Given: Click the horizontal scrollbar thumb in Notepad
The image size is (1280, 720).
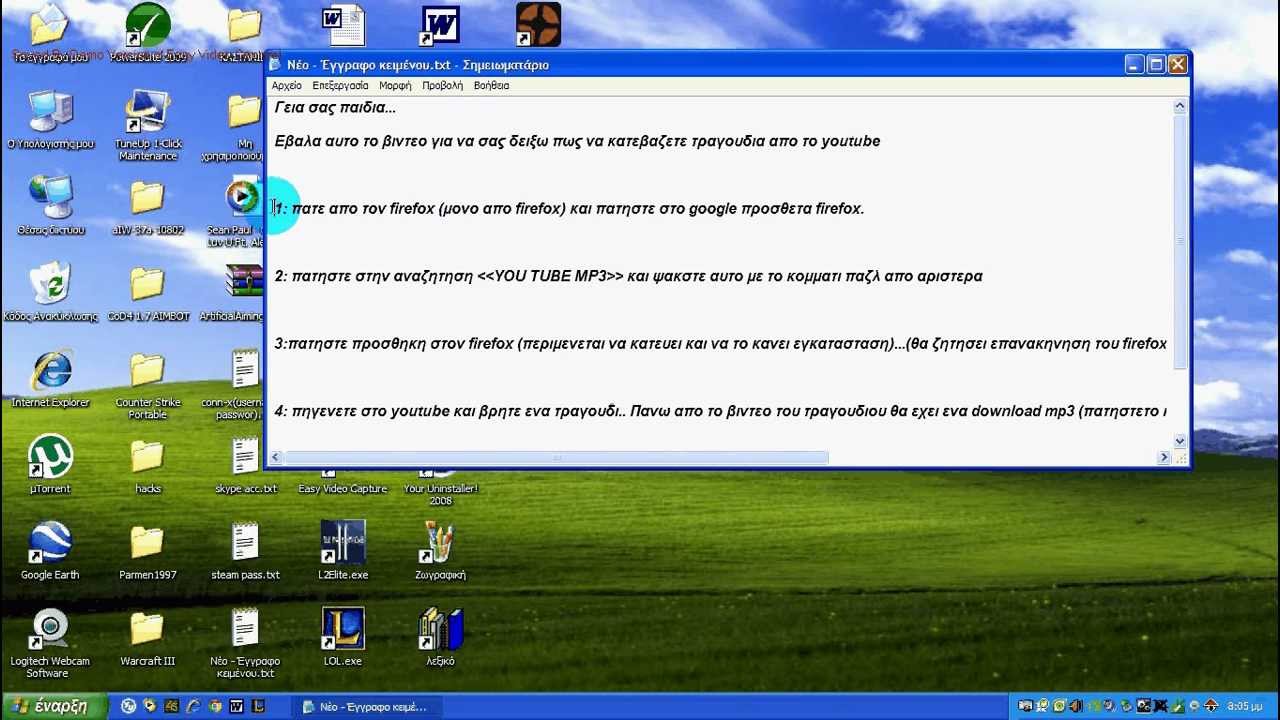Looking at the screenshot, I should pyautogui.click(x=556, y=458).
